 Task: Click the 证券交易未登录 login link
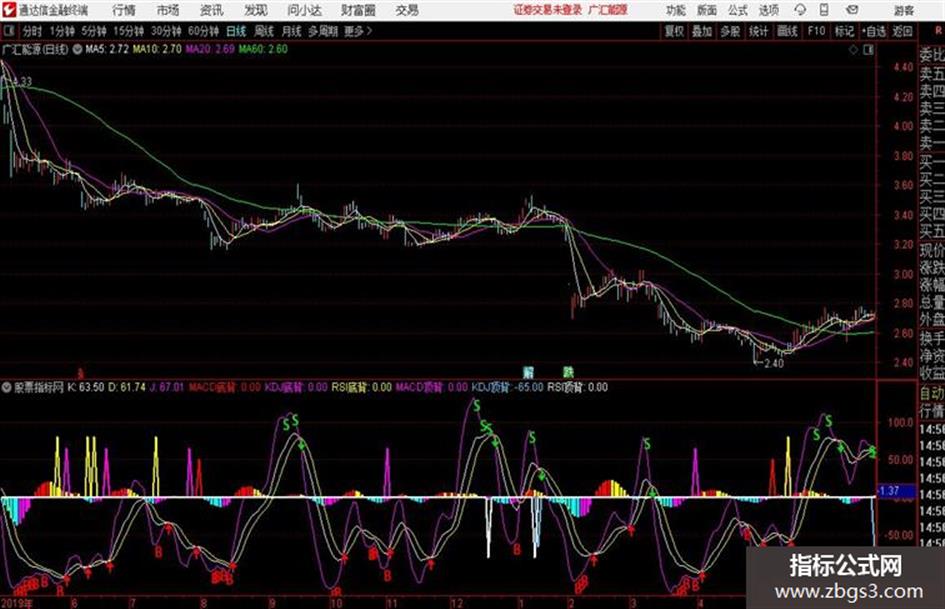point(547,10)
